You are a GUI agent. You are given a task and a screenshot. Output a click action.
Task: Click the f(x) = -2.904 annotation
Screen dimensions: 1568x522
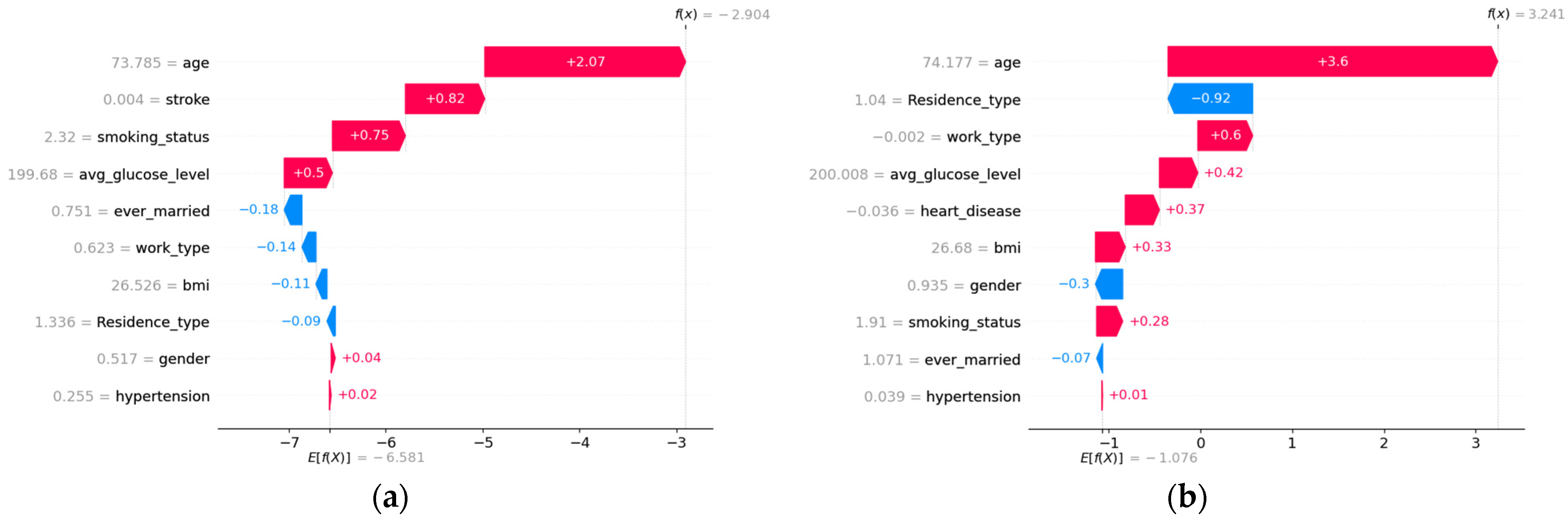pos(722,14)
